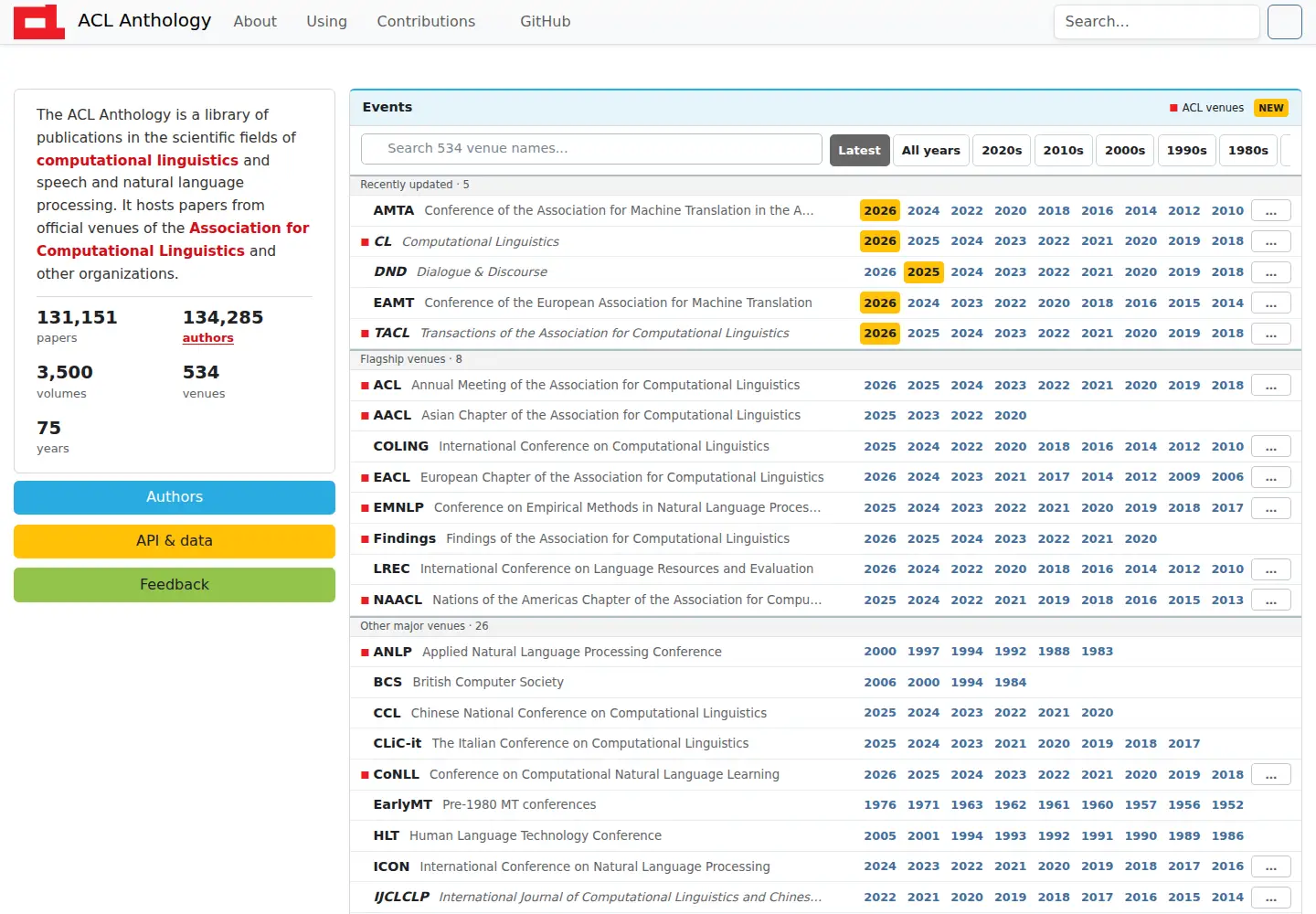This screenshot has height=914, width=1316.
Task: Open AMTA highlighted 2026 year
Action: pos(880,211)
